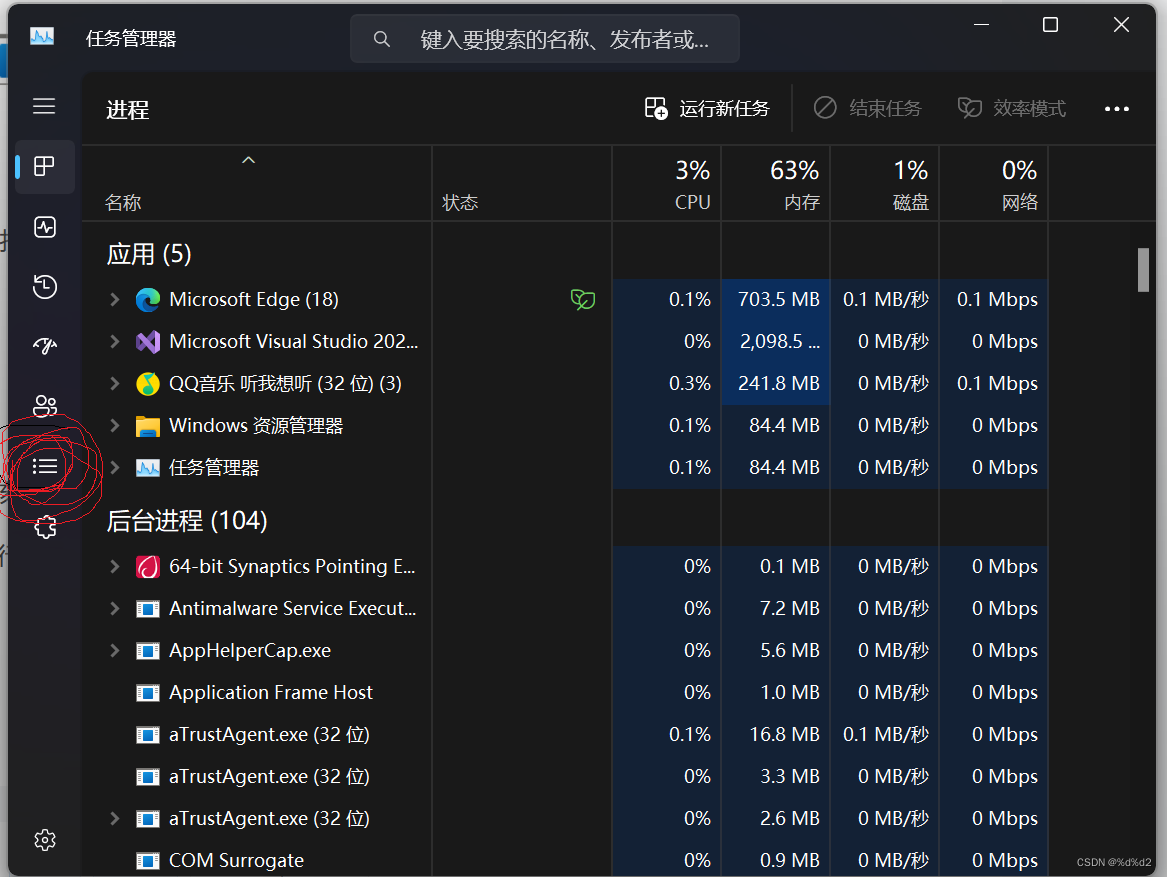Expand the Microsoft Visual Studio process group
Screen dimensions: 1167x877
(x=115, y=341)
